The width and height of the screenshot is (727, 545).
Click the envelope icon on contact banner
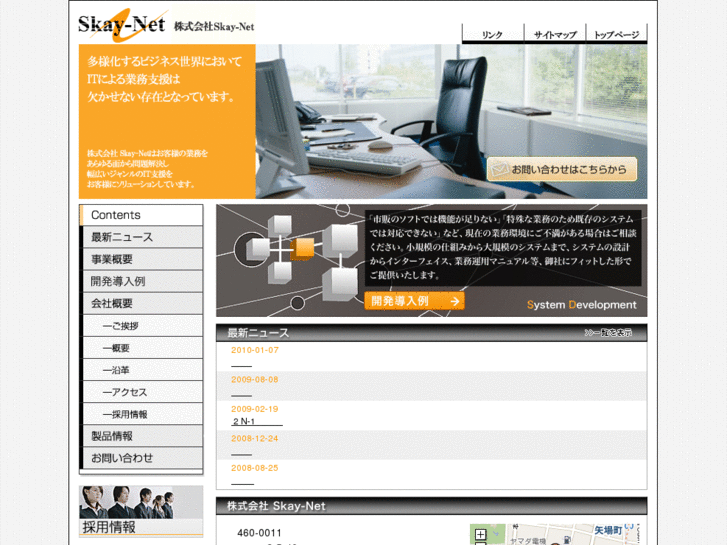[499, 169]
